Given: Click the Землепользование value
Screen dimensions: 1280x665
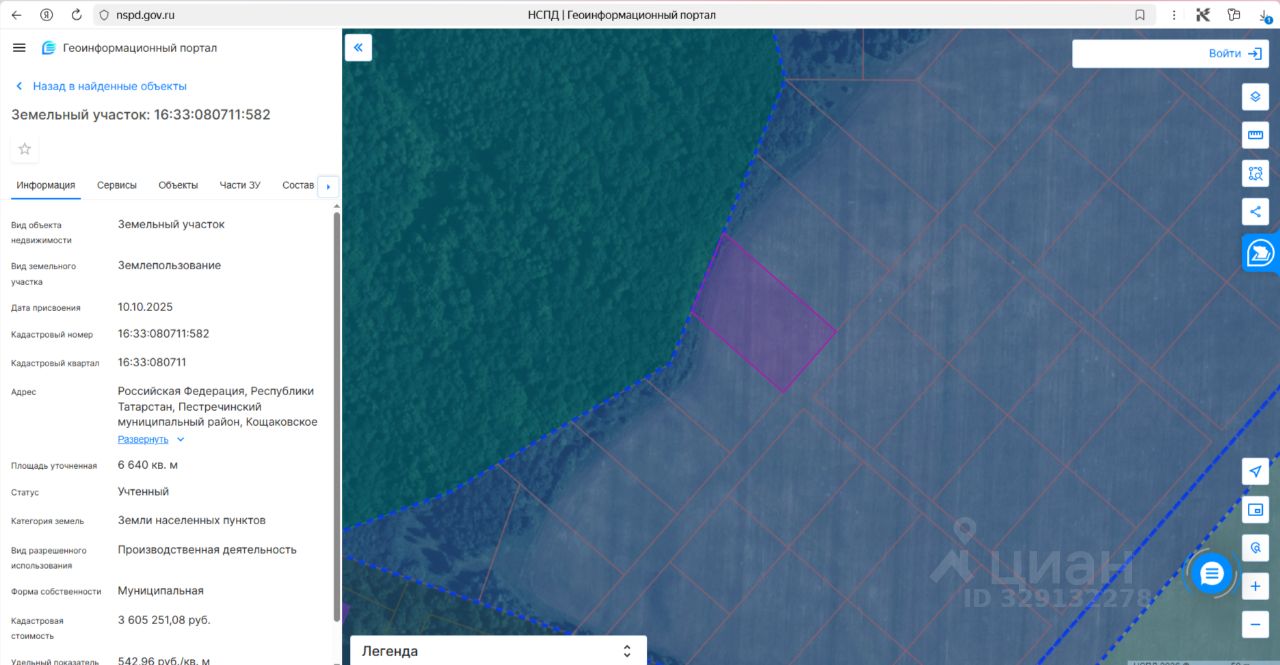Looking at the screenshot, I should 169,266.
